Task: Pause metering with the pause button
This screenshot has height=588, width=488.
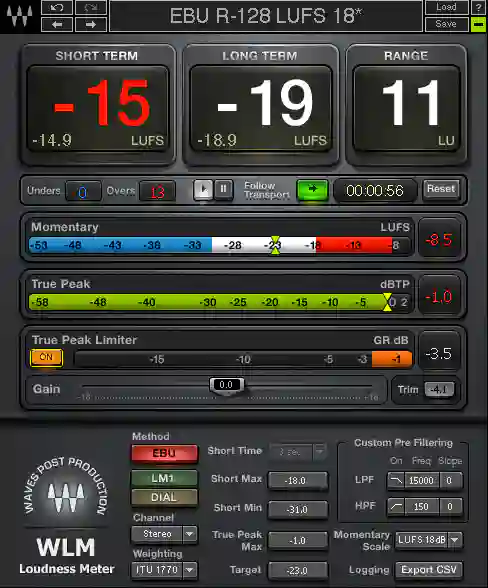Action: tap(224, 190)
